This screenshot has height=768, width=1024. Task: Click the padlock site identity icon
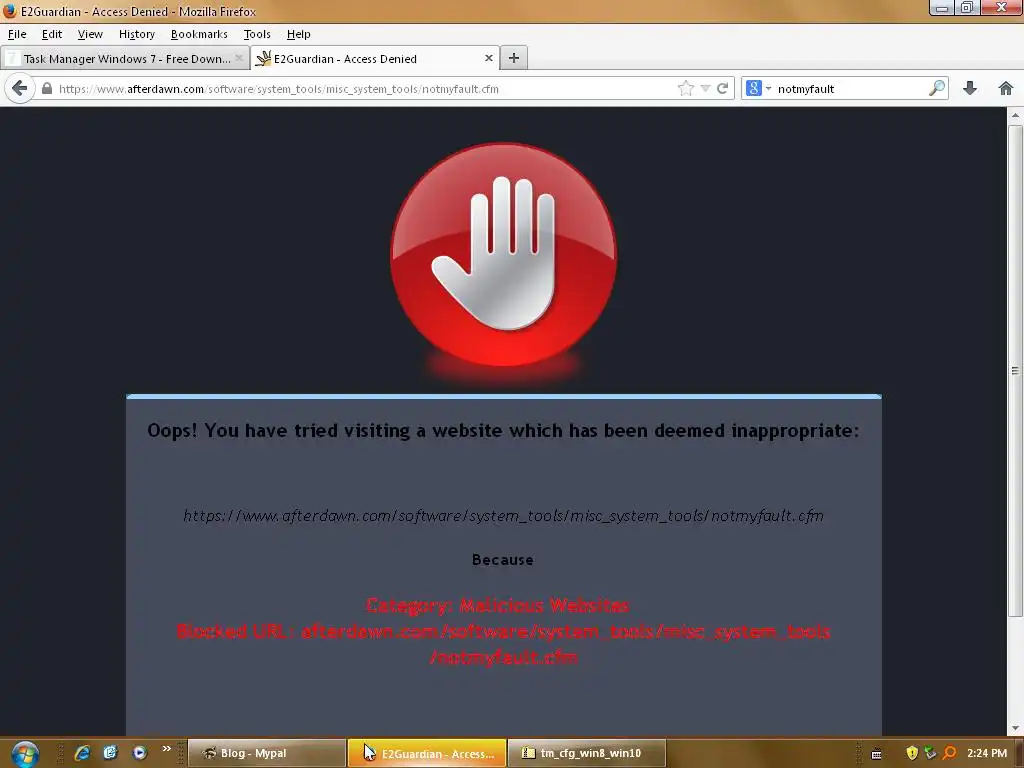46,88
